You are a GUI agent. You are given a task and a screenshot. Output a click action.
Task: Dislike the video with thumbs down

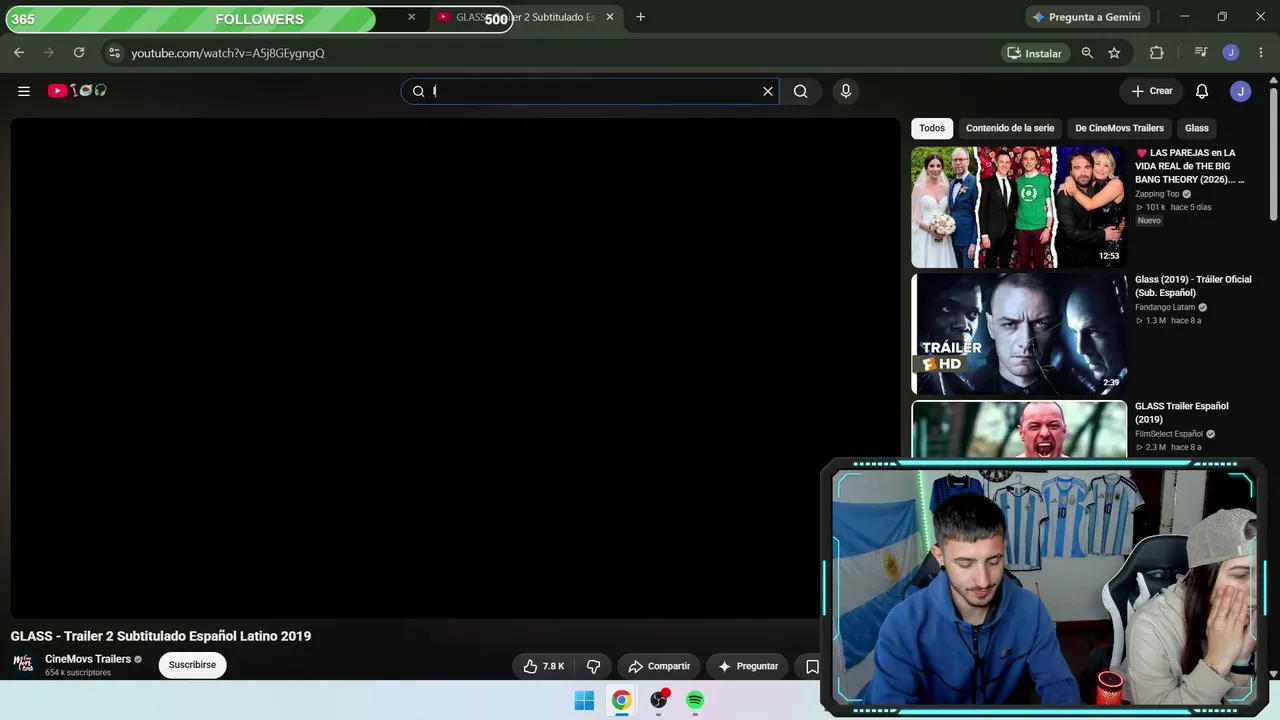point(593,666)
